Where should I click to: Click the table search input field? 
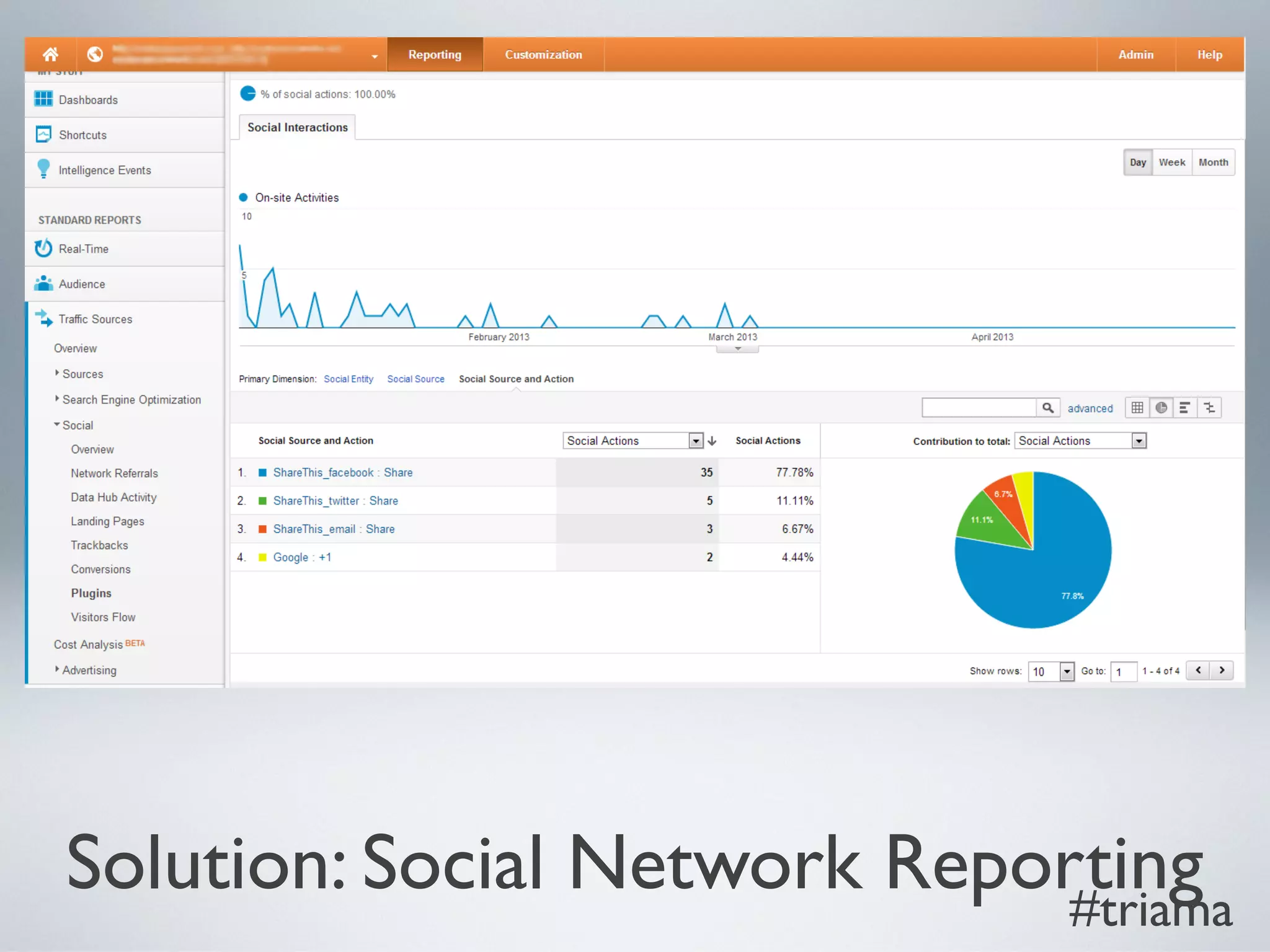pyautogui.click(x=979, y=408)
